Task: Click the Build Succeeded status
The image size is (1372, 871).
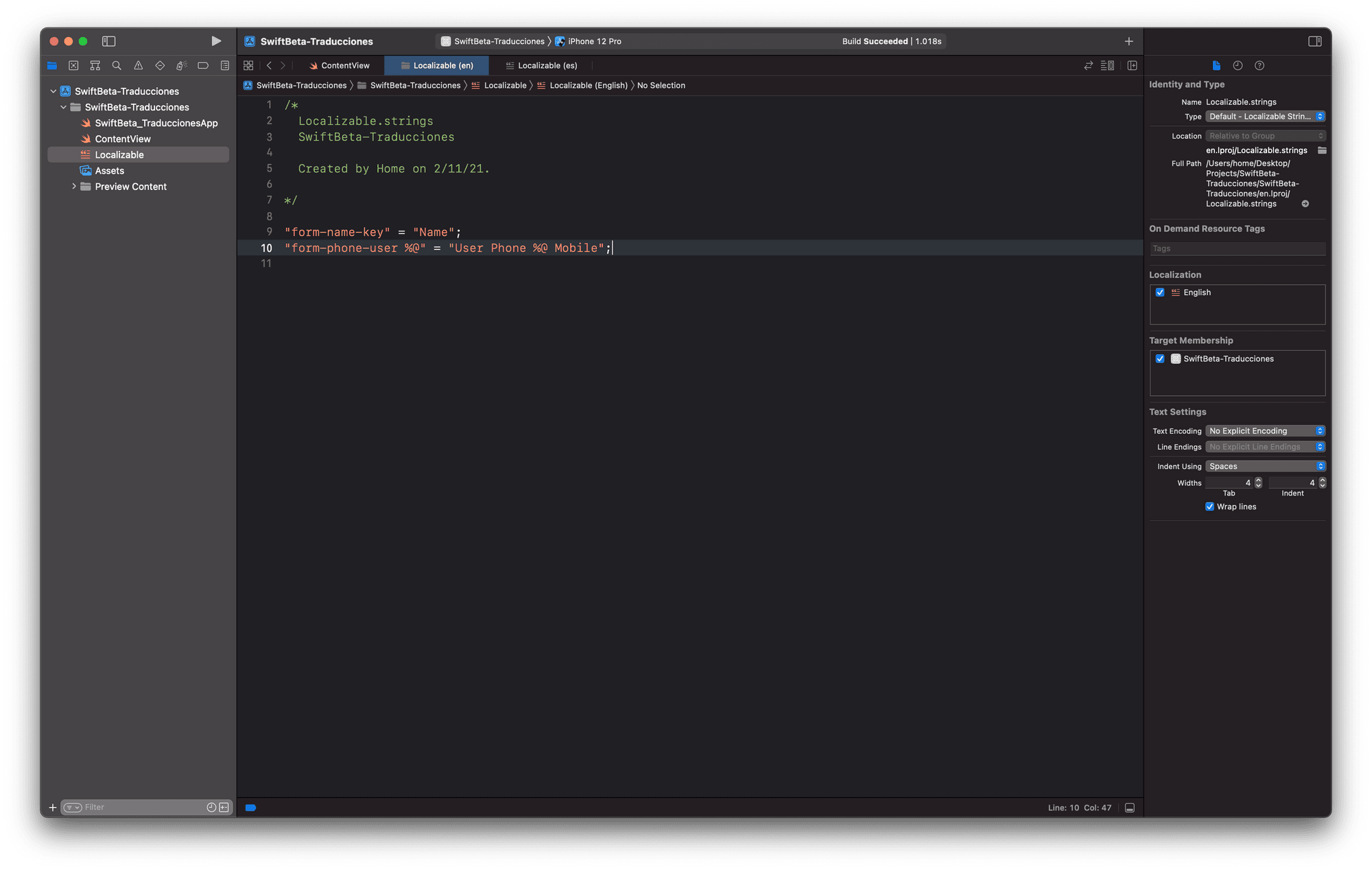Action: (x=891, y=41)
